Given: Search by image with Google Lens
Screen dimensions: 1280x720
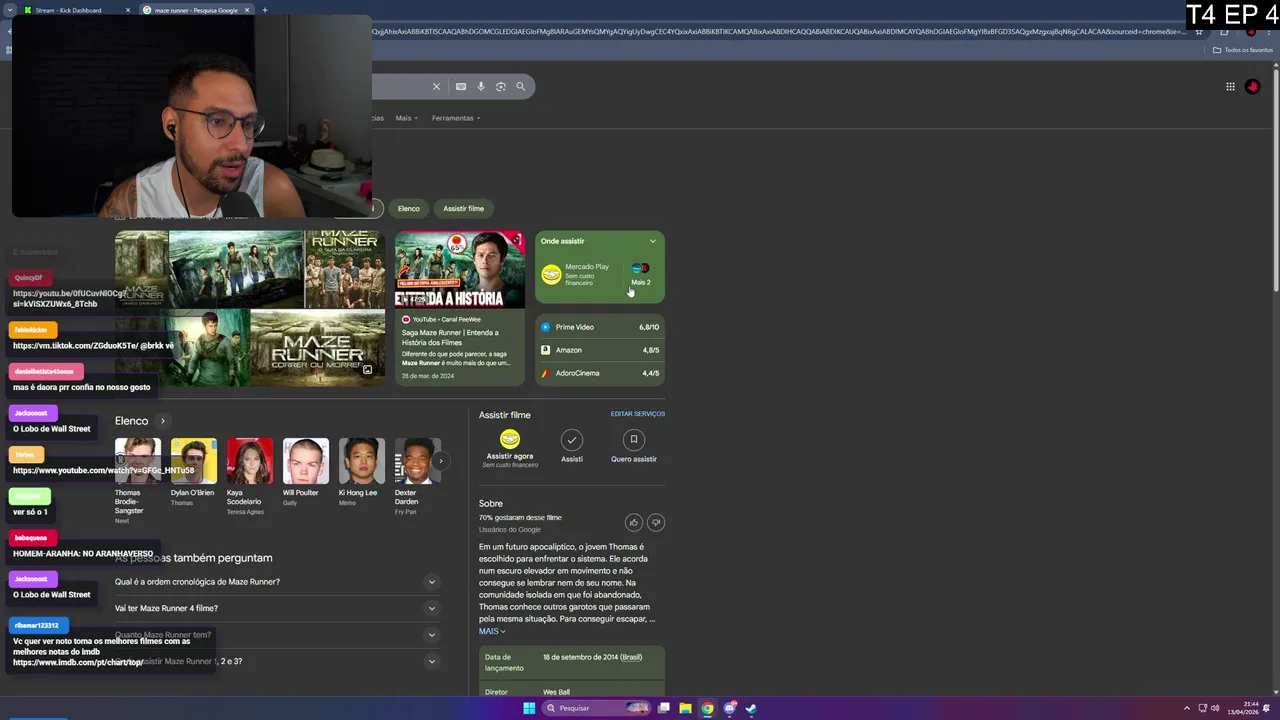Looking at the screenshot, I should (501, 87).
